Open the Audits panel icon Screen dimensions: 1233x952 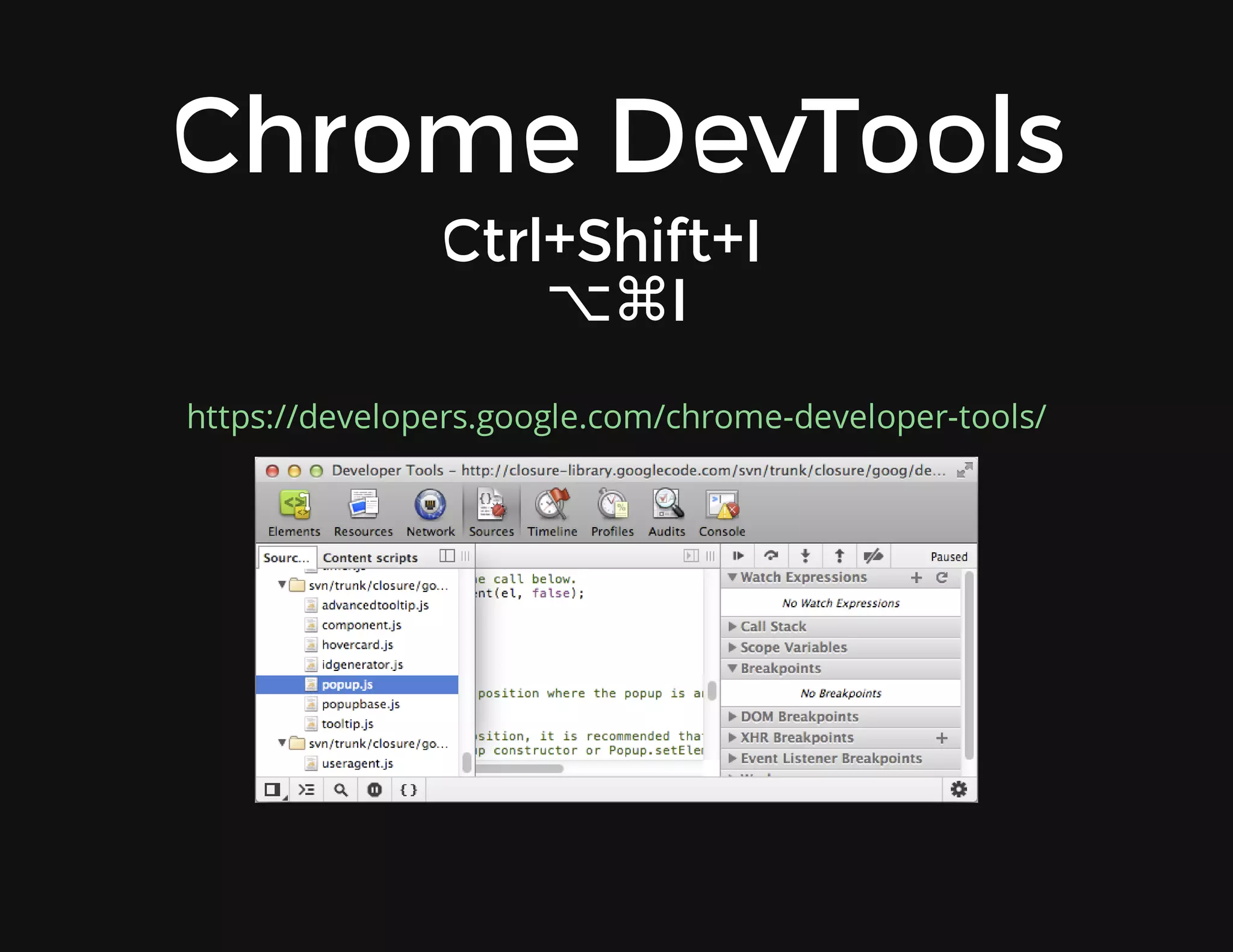[667, 504]
